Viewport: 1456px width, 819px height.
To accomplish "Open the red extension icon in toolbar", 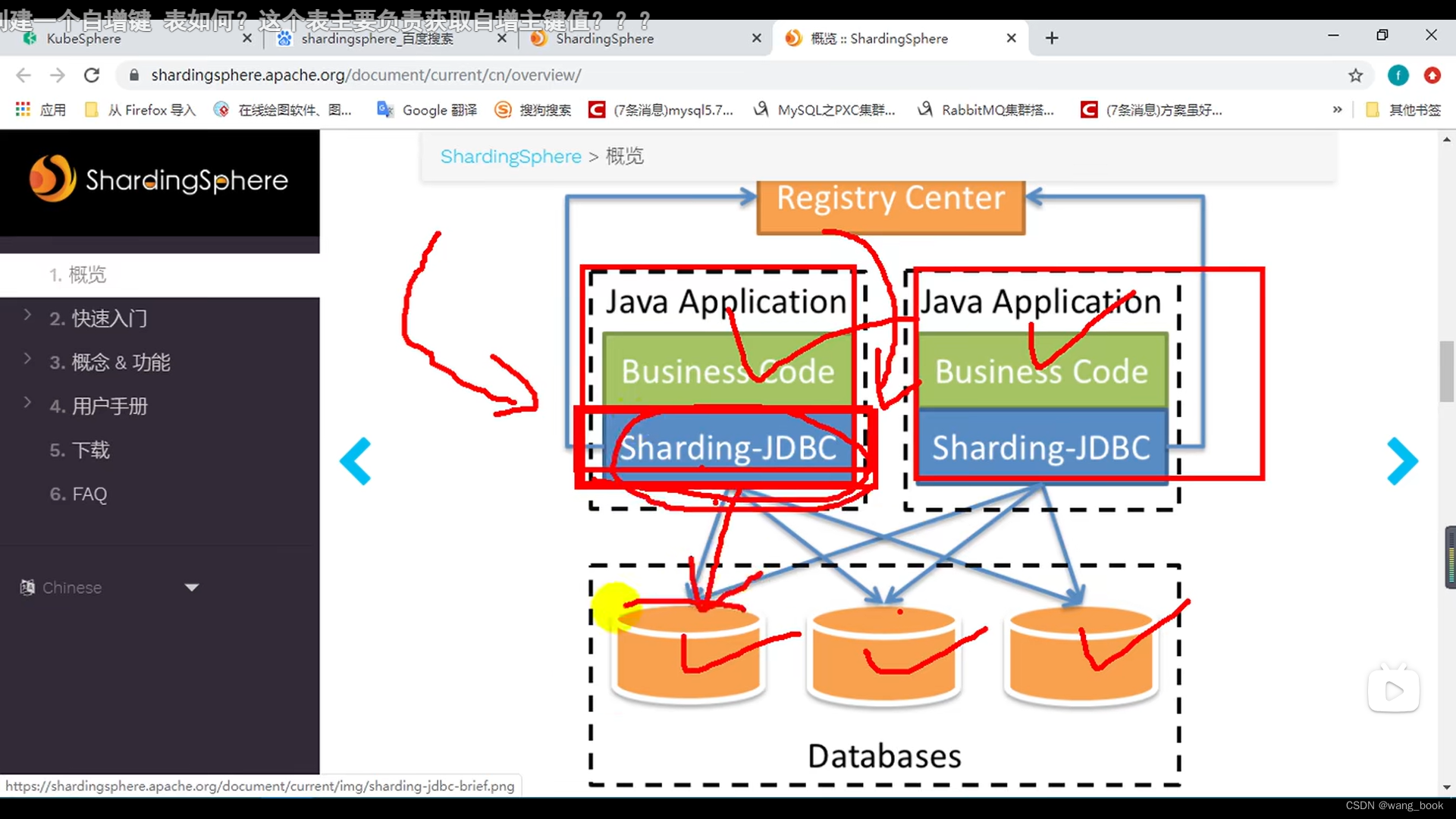I will (x=1432, y=75).
